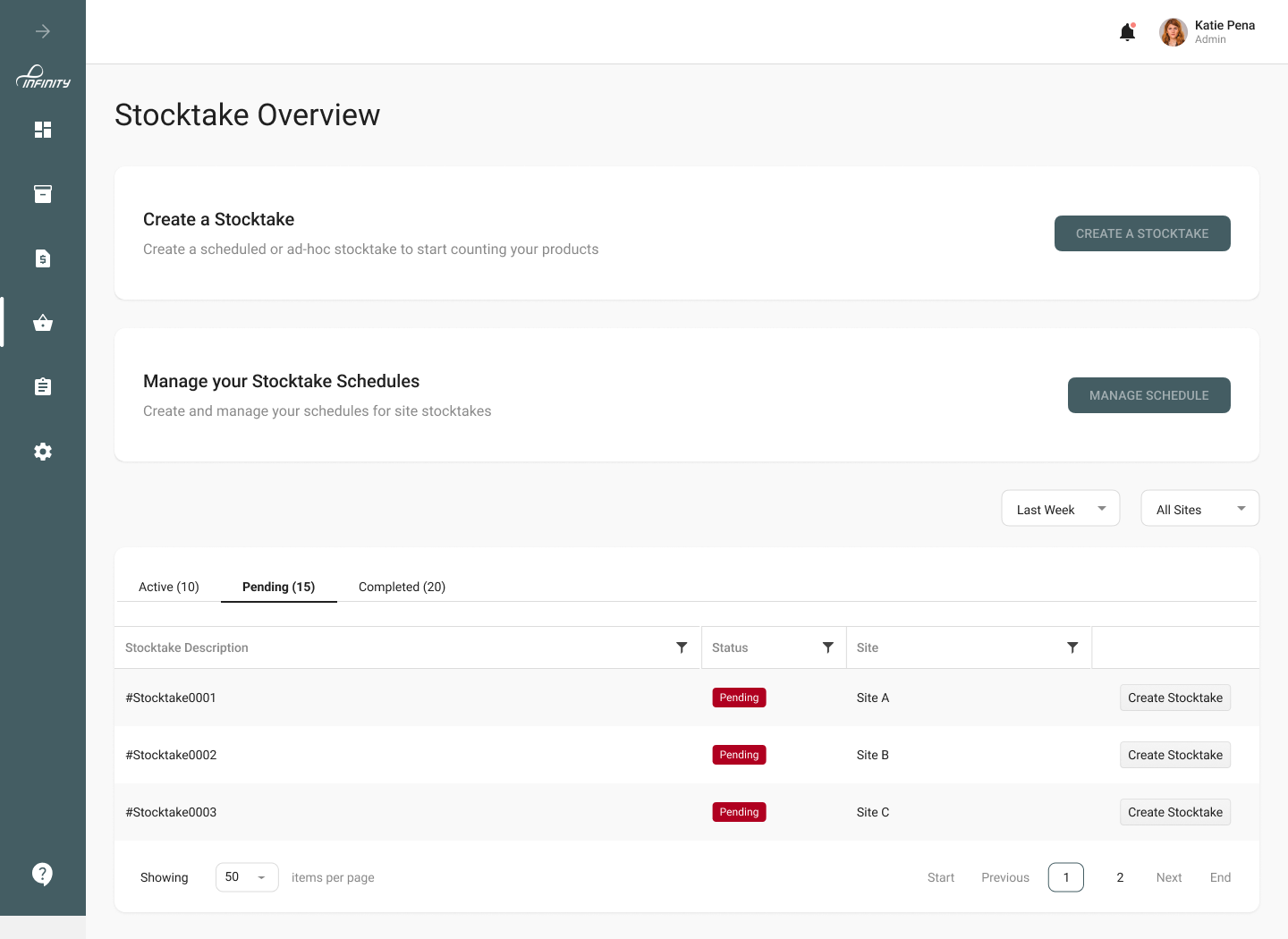This screenshot has width=1288, height=939.
Task: Click the #Stocktake0001 description
Action: [171, 698]
